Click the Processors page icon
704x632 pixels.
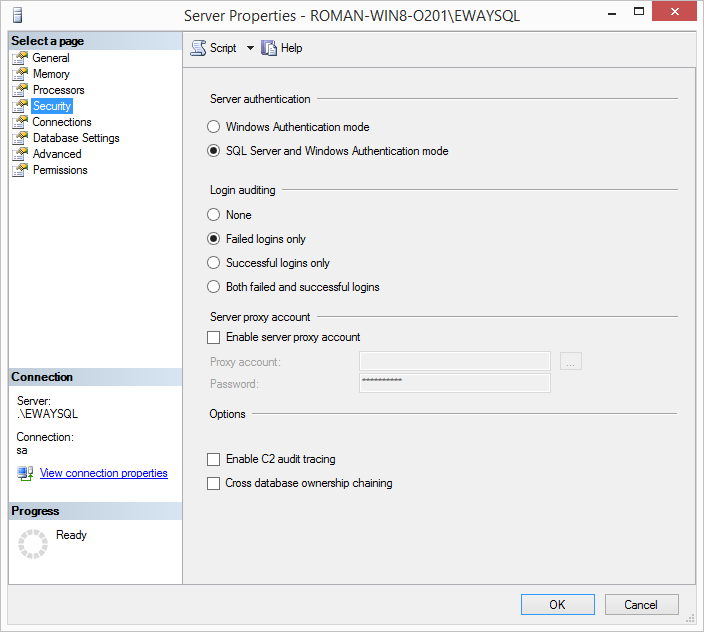20,90
